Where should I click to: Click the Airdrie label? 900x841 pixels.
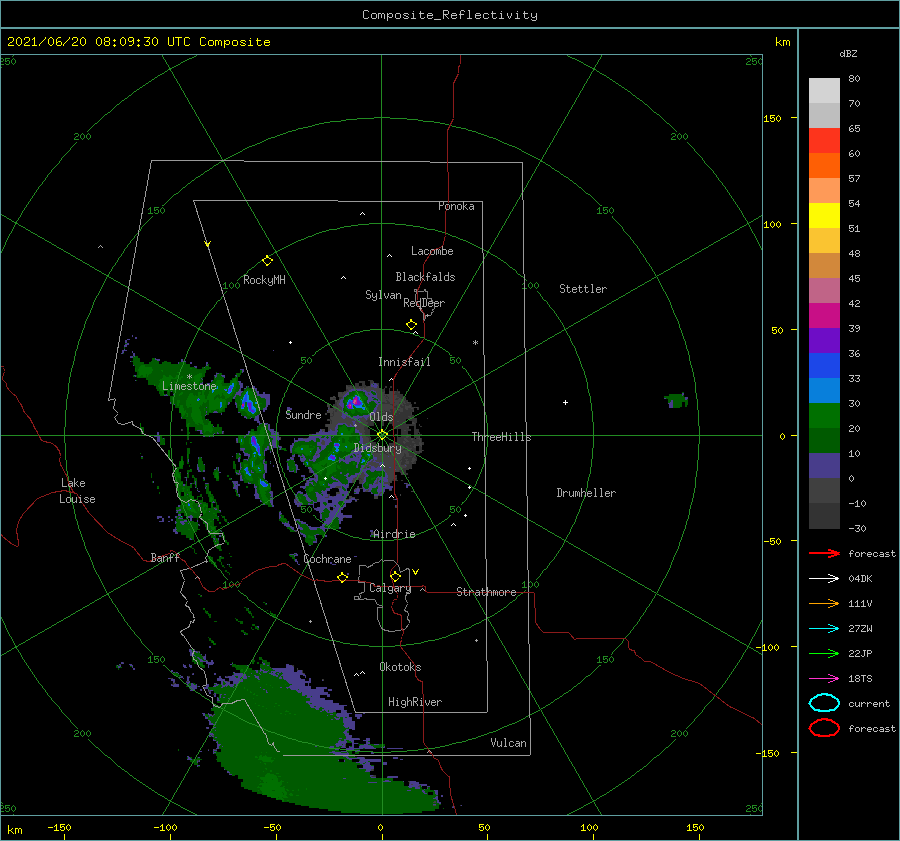(394, 534)
